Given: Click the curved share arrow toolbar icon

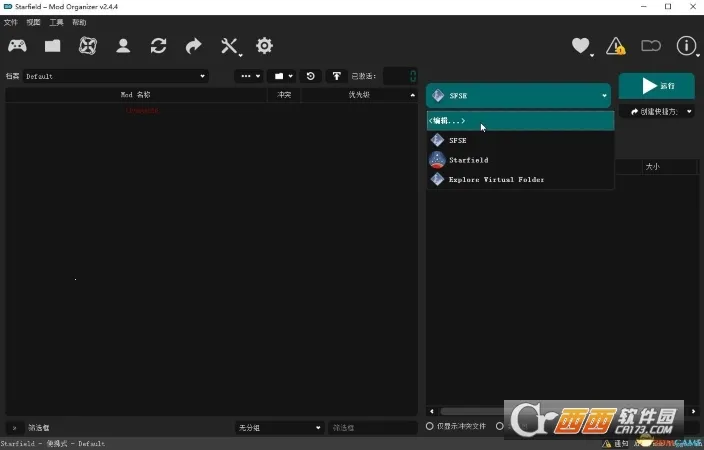Looking at the screenshot, I should [x=194, y=46].
